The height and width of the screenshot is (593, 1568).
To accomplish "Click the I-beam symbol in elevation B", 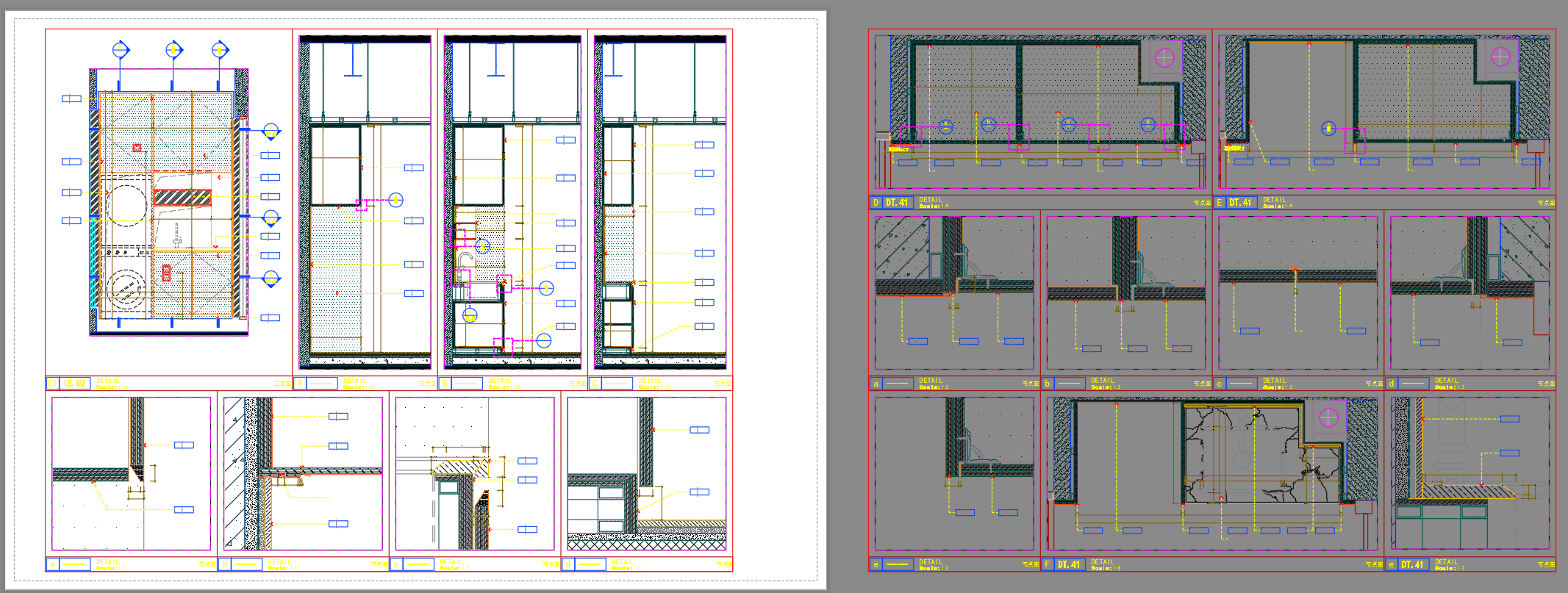I will click(x=496, y=60).
